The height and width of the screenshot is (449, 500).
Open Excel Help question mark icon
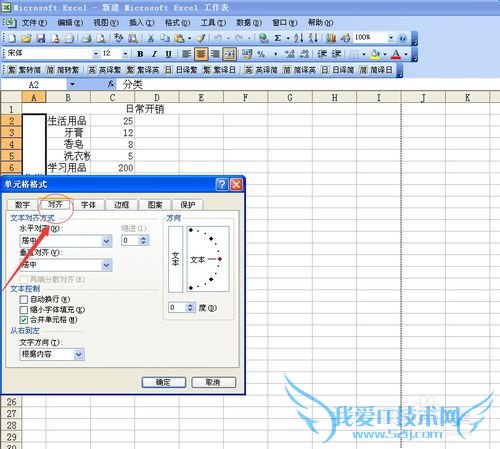(x=403, y=38)
